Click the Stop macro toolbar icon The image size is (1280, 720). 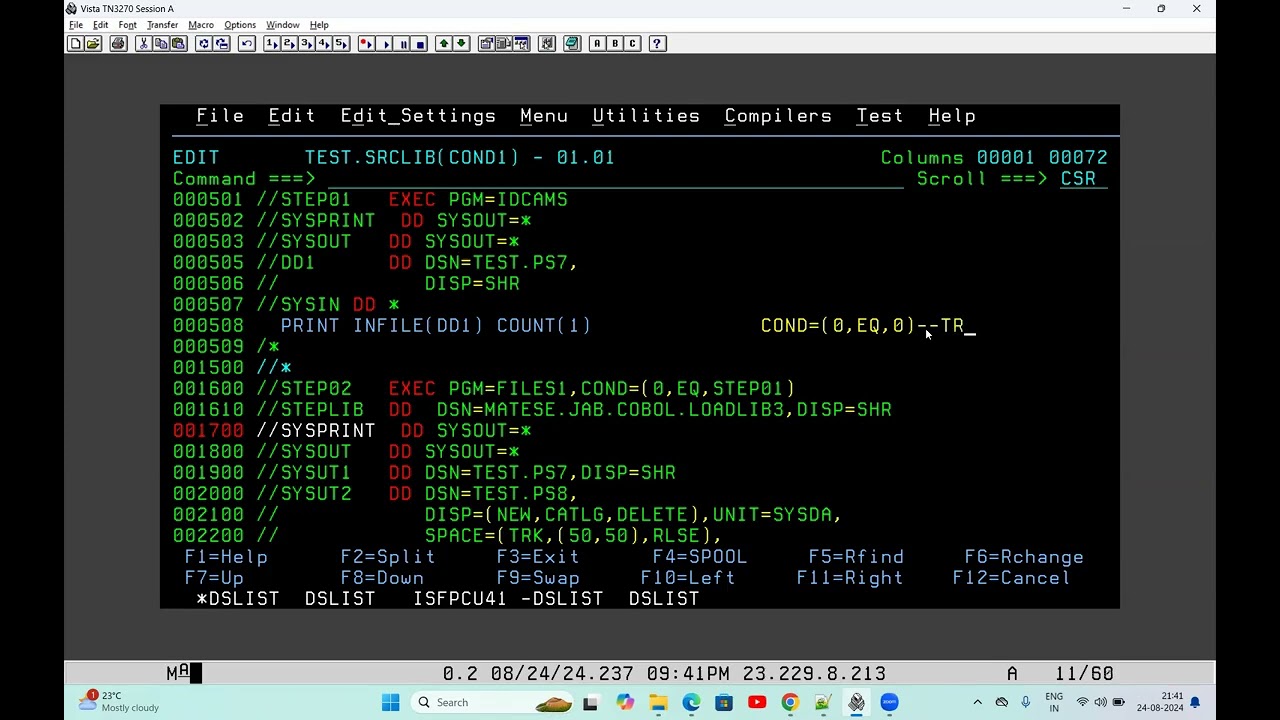420,43
